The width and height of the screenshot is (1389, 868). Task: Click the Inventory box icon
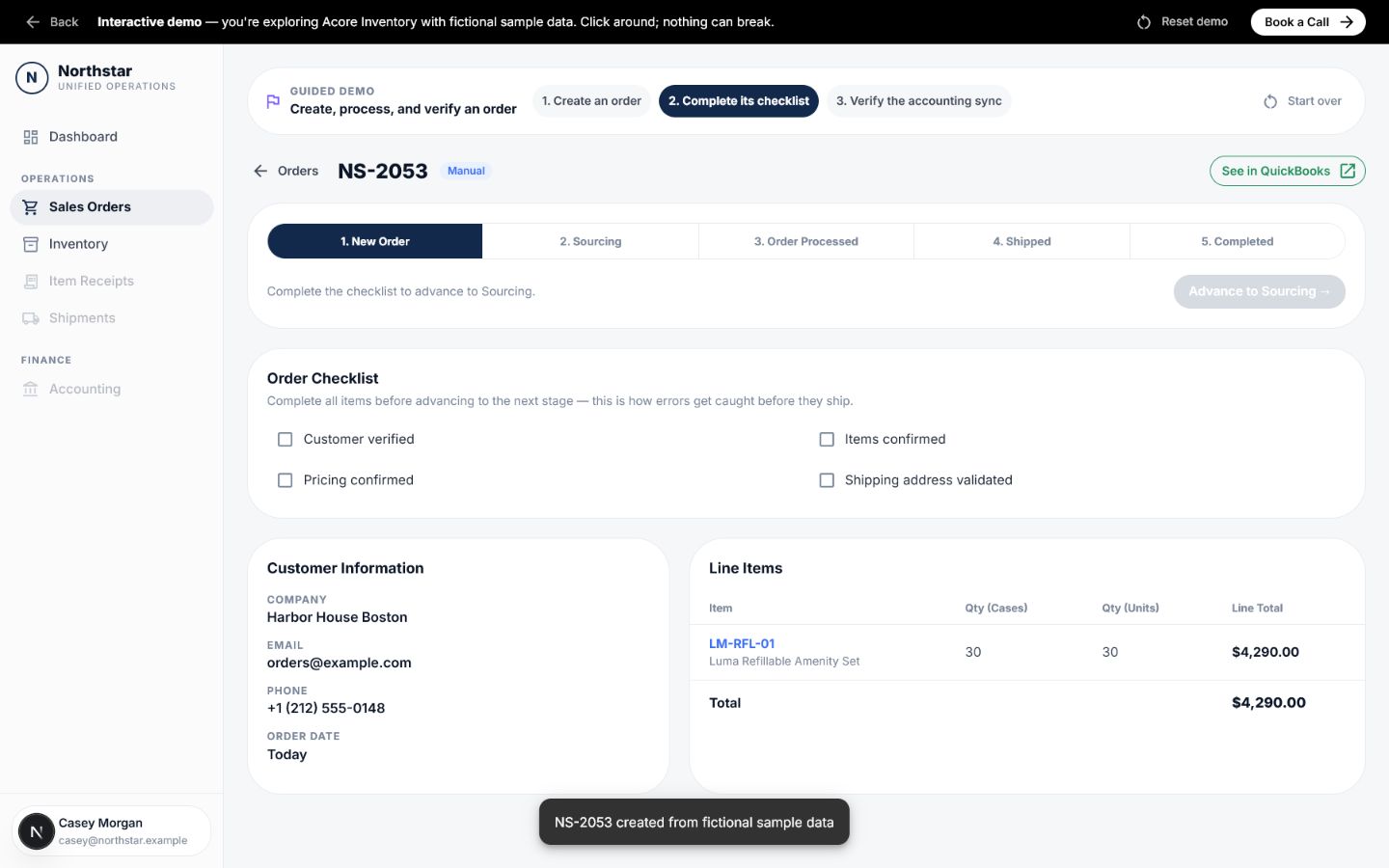(31, 244)
